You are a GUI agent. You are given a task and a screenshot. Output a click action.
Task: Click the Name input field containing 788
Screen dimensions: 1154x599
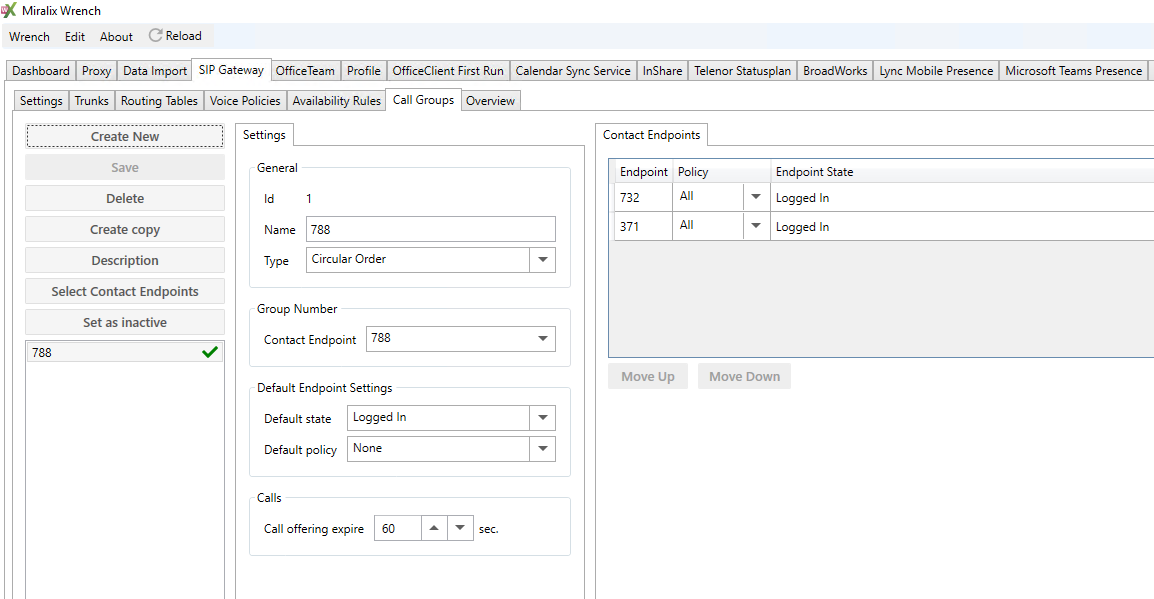pos(431,230)
